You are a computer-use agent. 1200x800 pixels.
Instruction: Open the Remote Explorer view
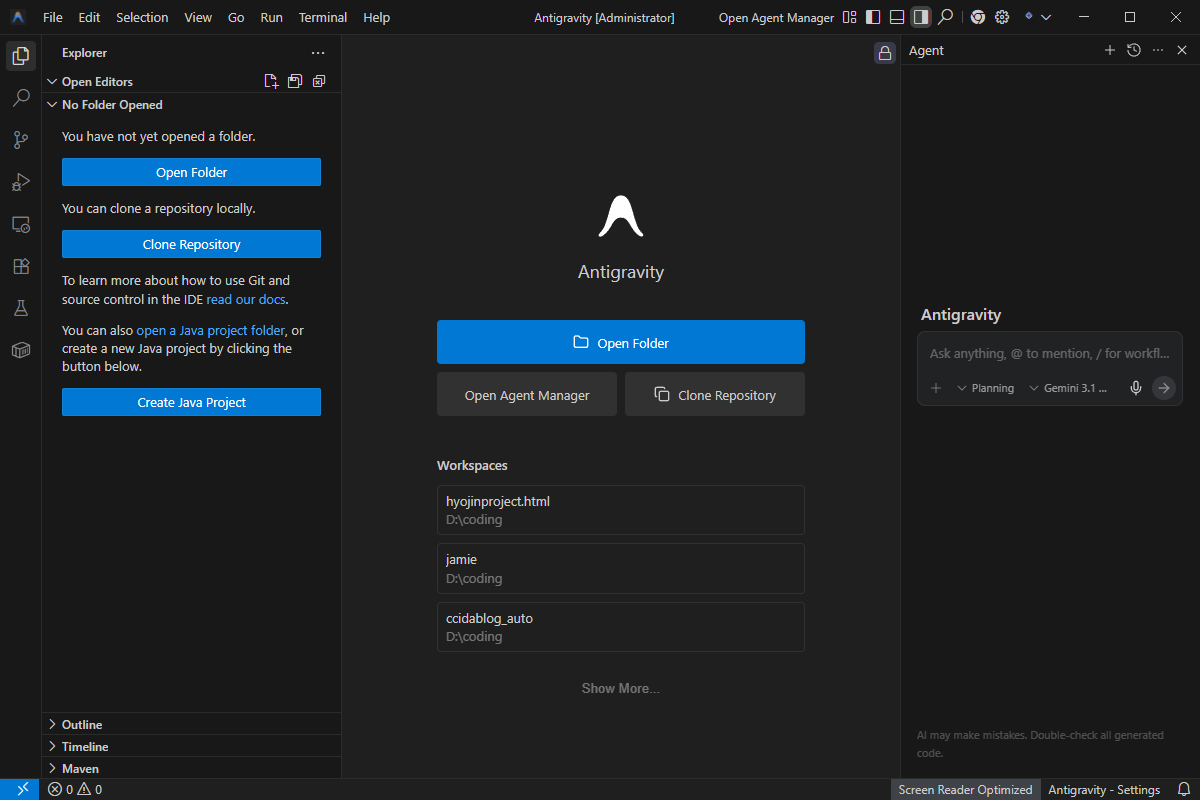[x=20, y=225]
